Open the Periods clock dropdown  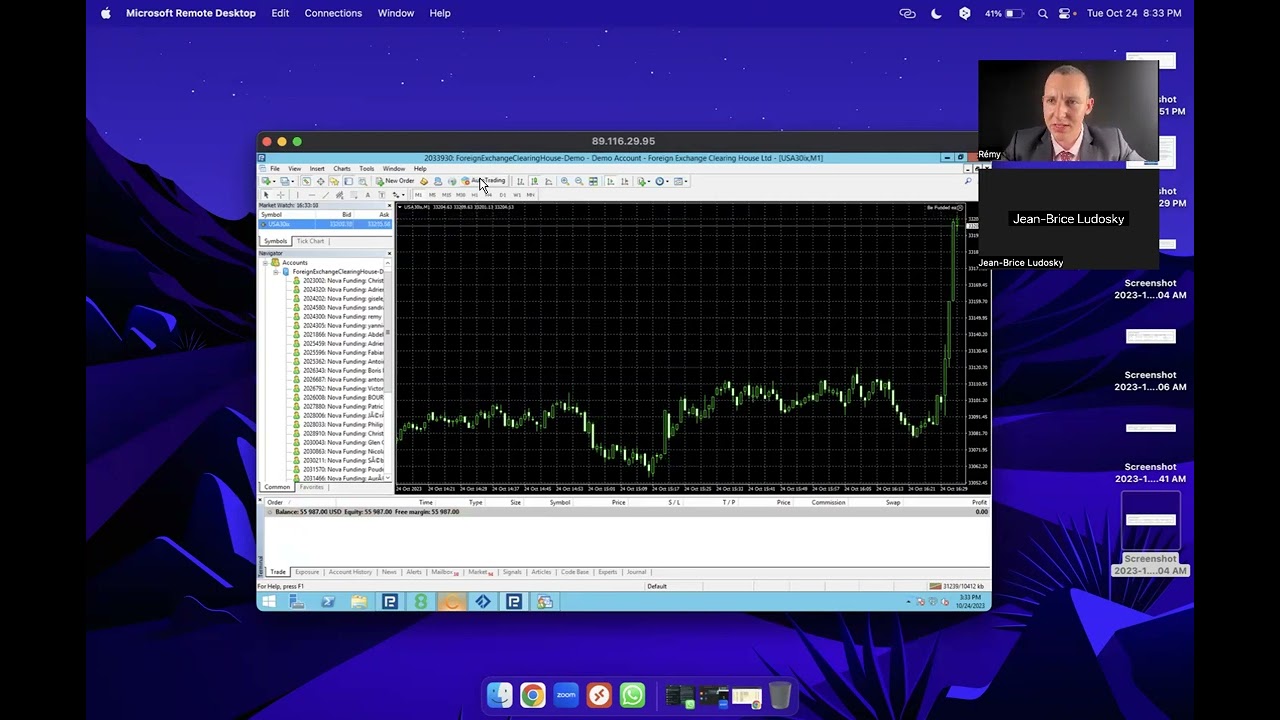click(x=661, y=181)
